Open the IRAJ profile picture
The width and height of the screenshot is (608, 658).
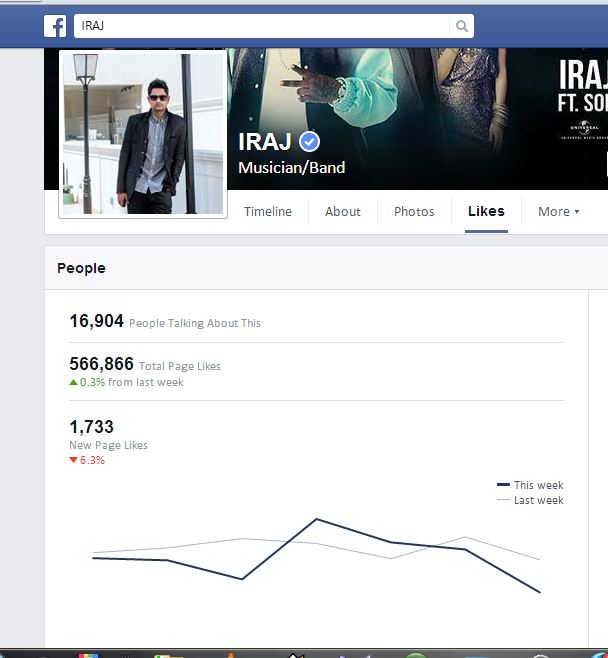(x=143, y=134)
